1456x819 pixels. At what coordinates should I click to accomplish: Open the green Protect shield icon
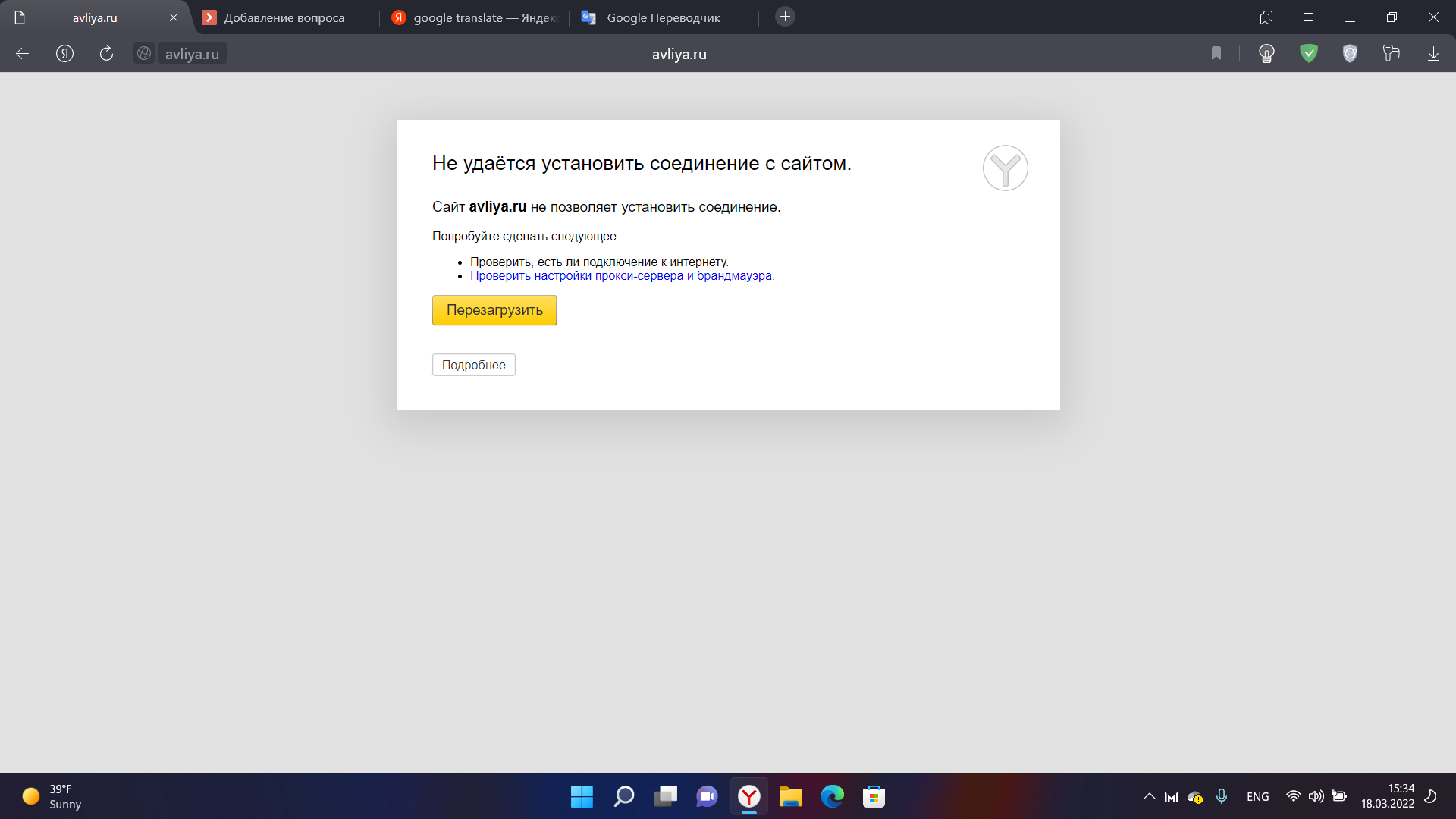point(1309,53)
